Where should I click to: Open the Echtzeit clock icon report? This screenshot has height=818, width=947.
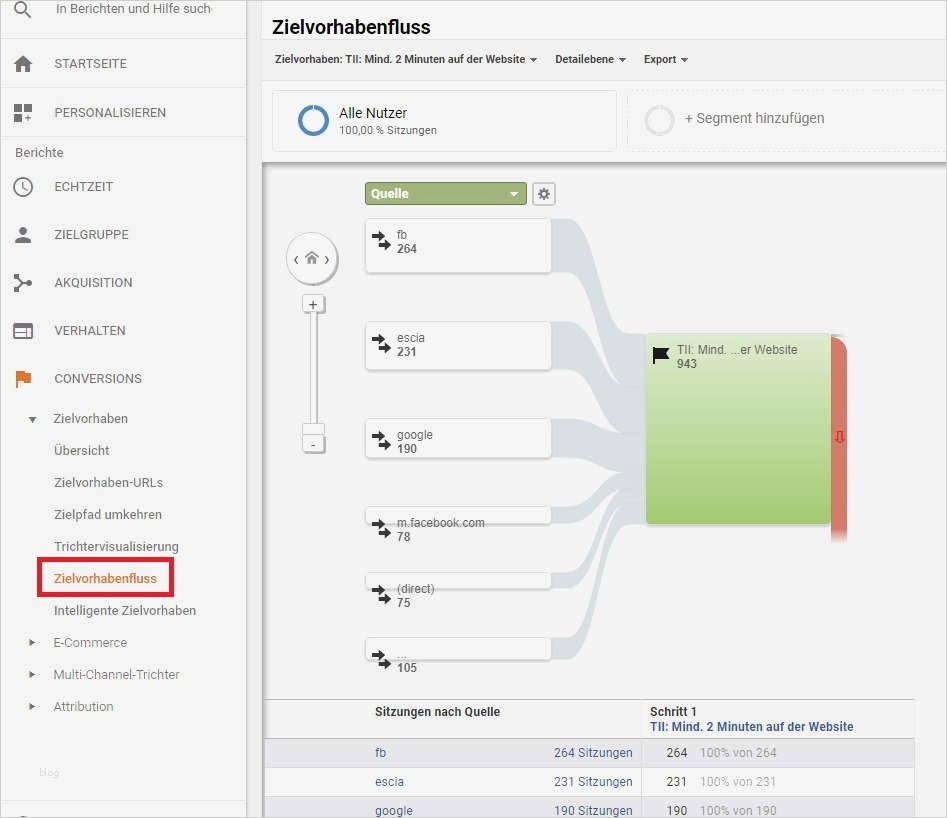pyautogui.click(x=22, y=186)
